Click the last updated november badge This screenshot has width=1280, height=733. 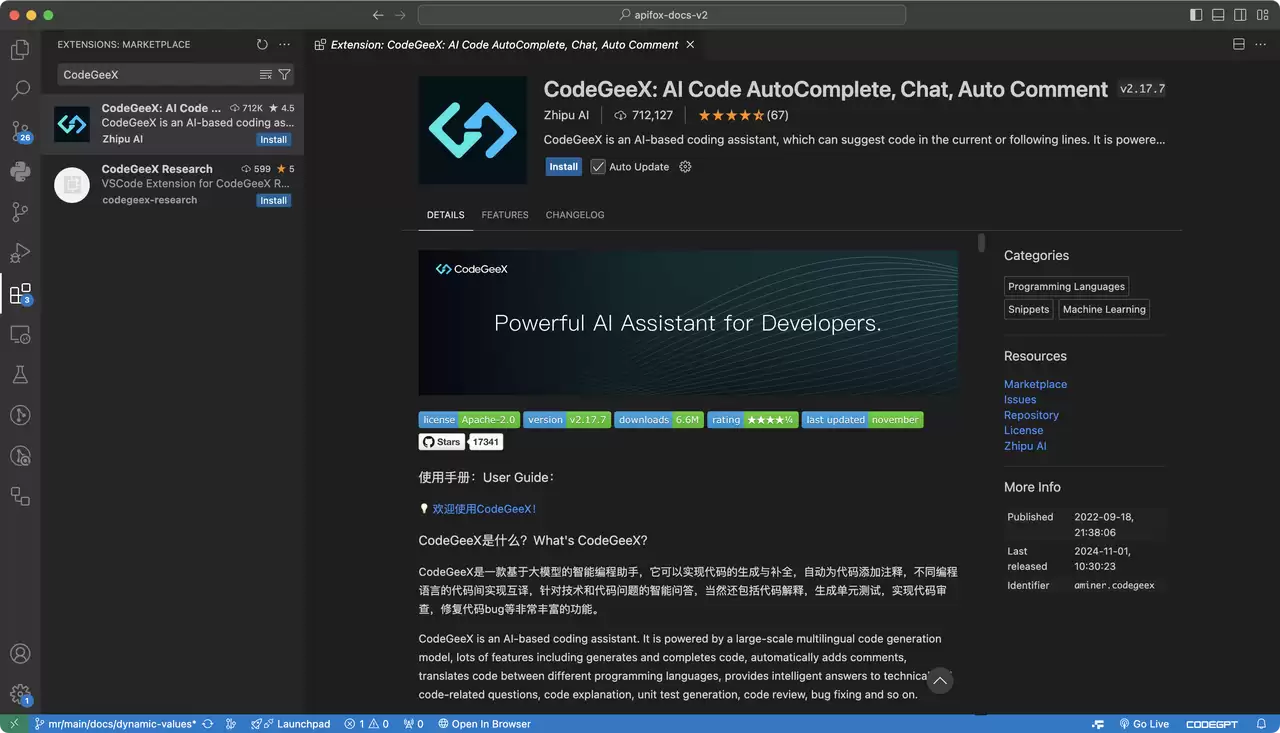pos(862,420)
